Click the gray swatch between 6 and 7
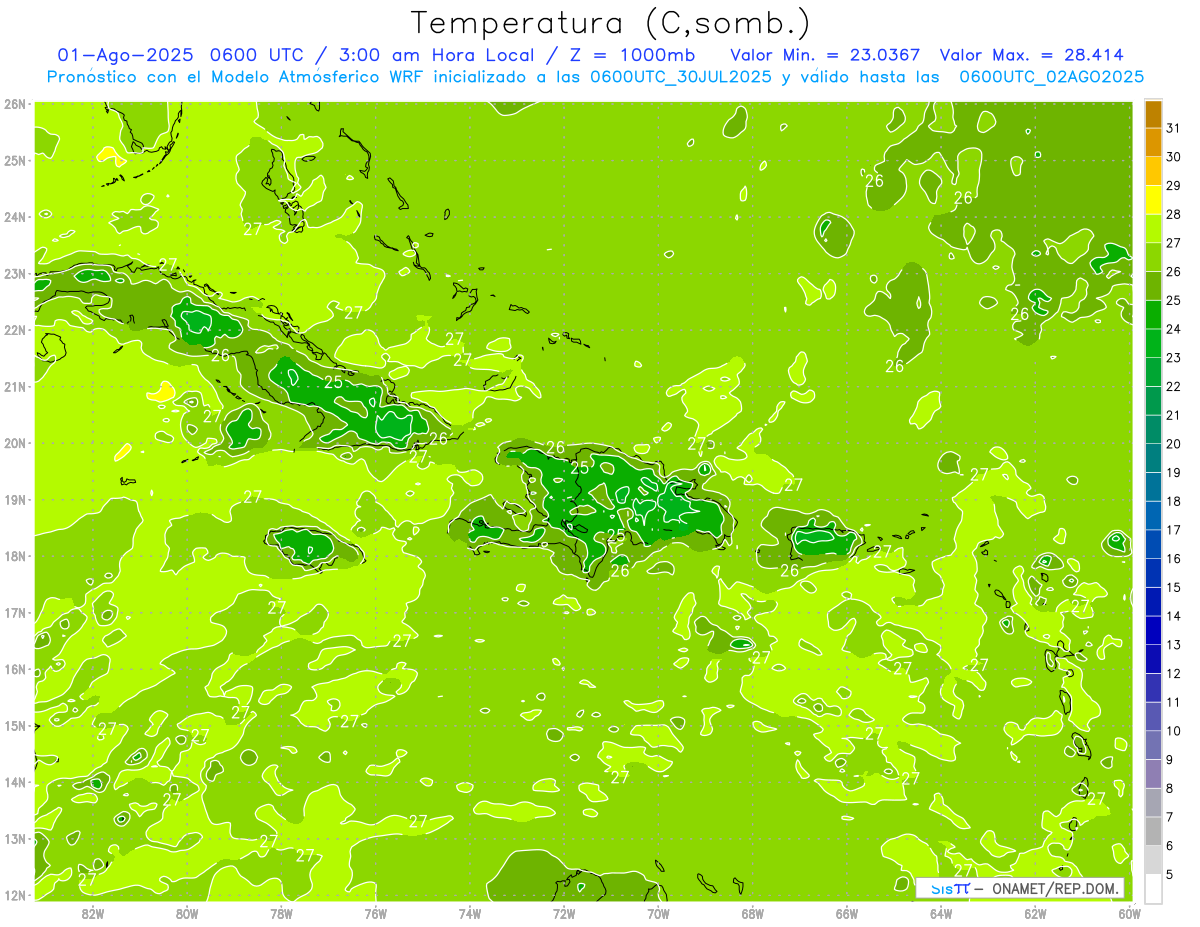Image resolution: width=1200 pixels, height=927 pixels. [1153, 831]
